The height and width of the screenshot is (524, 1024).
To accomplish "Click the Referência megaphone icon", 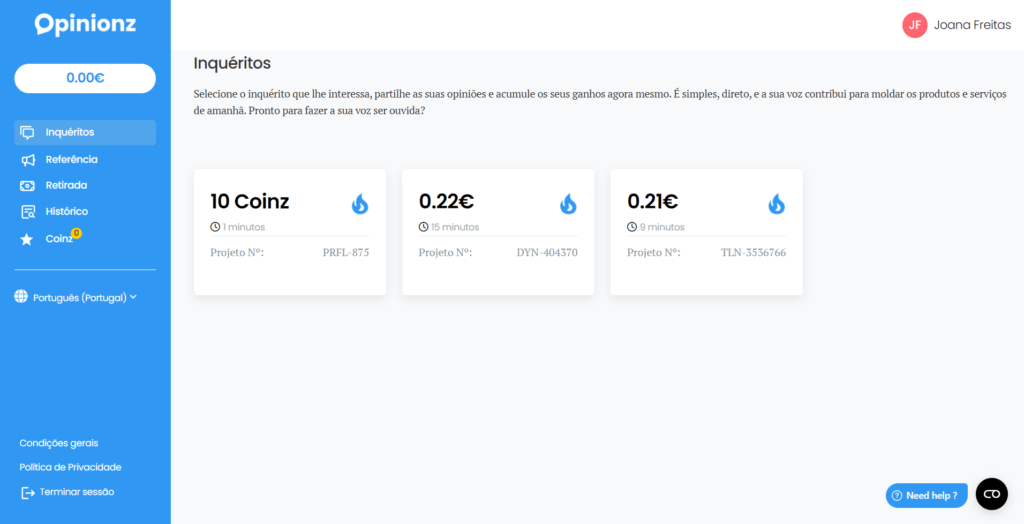I will click(27, 160).
